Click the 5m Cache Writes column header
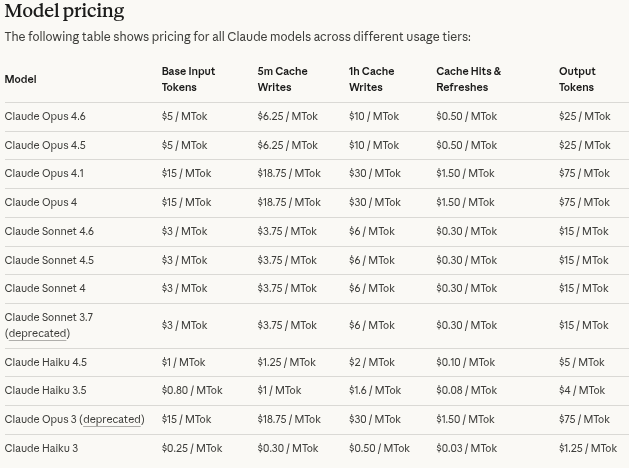Screen dimensions: 629x468 click(x=282, y=79)
